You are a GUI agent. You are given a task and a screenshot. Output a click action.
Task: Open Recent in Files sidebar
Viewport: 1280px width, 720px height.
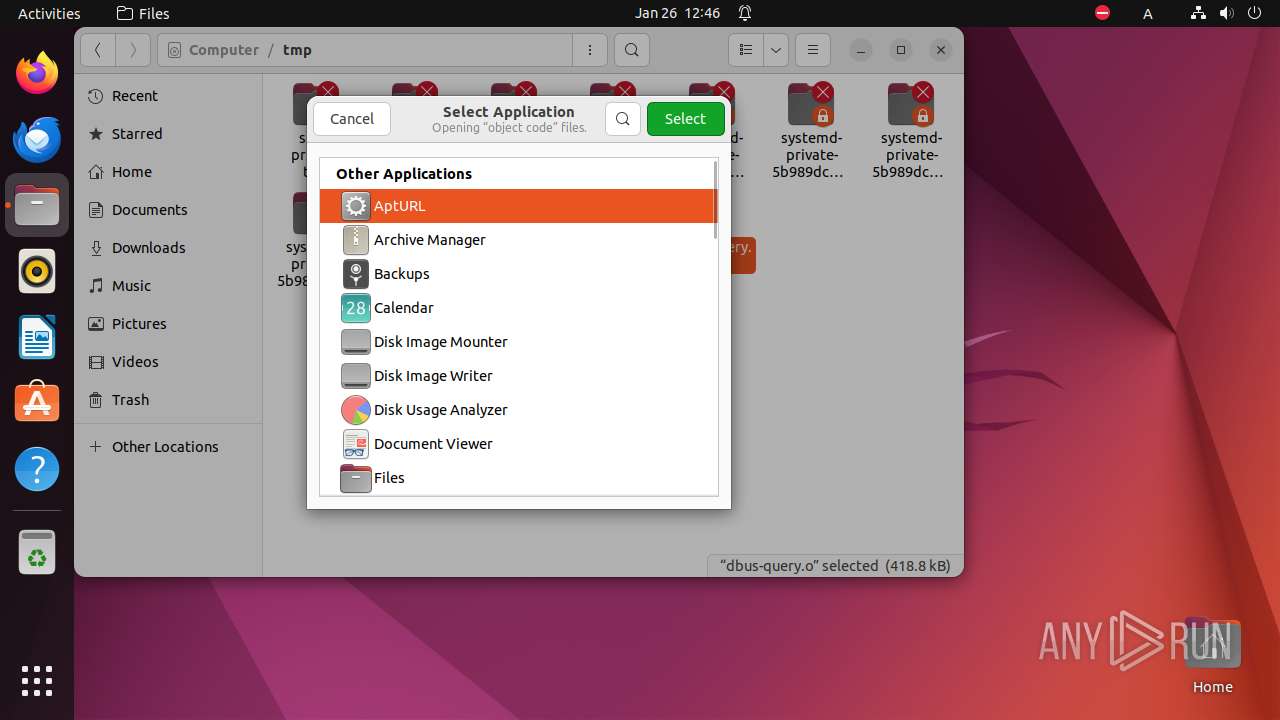point(168,96)
